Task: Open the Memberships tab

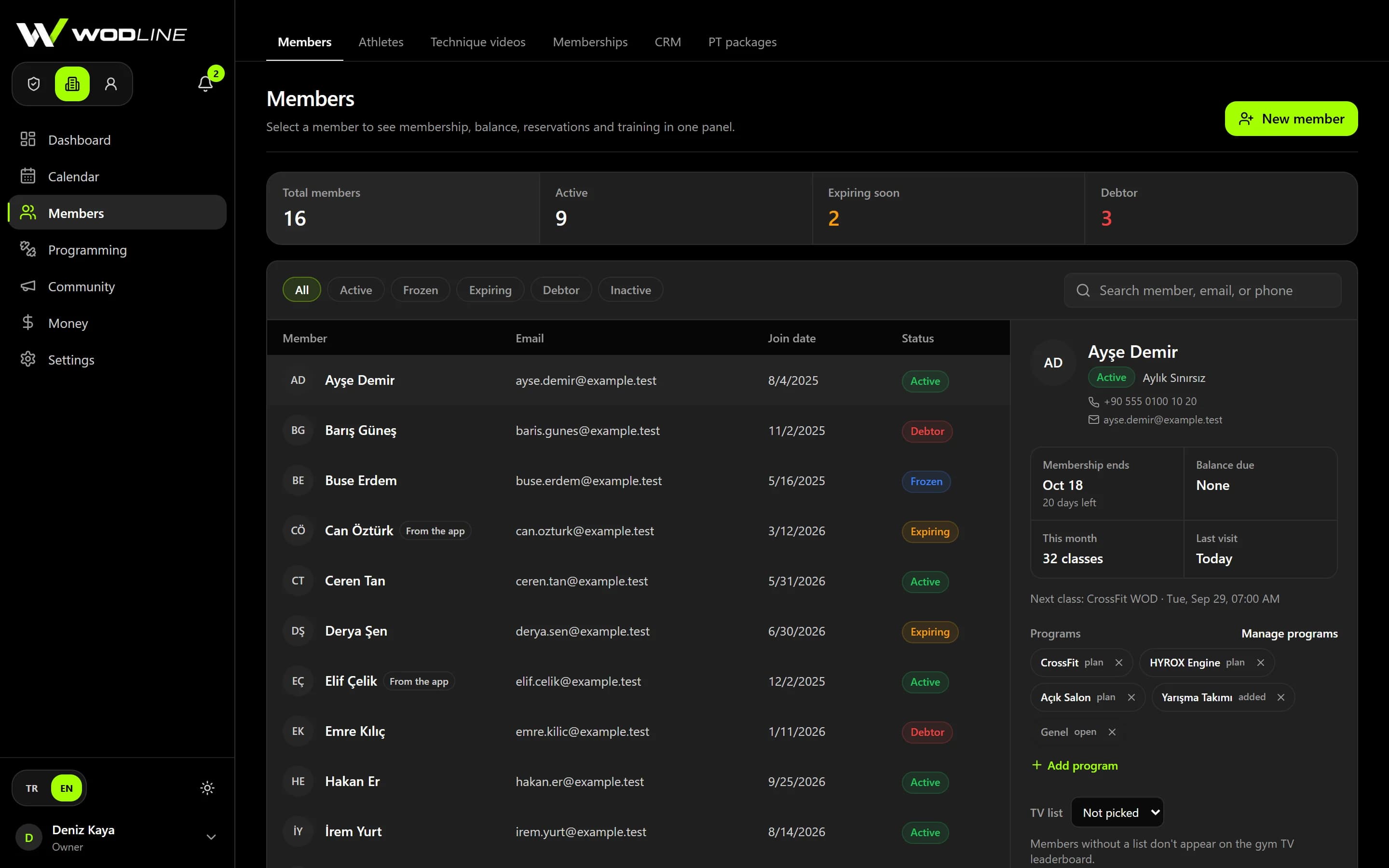Action: click(x=590, y=42)
